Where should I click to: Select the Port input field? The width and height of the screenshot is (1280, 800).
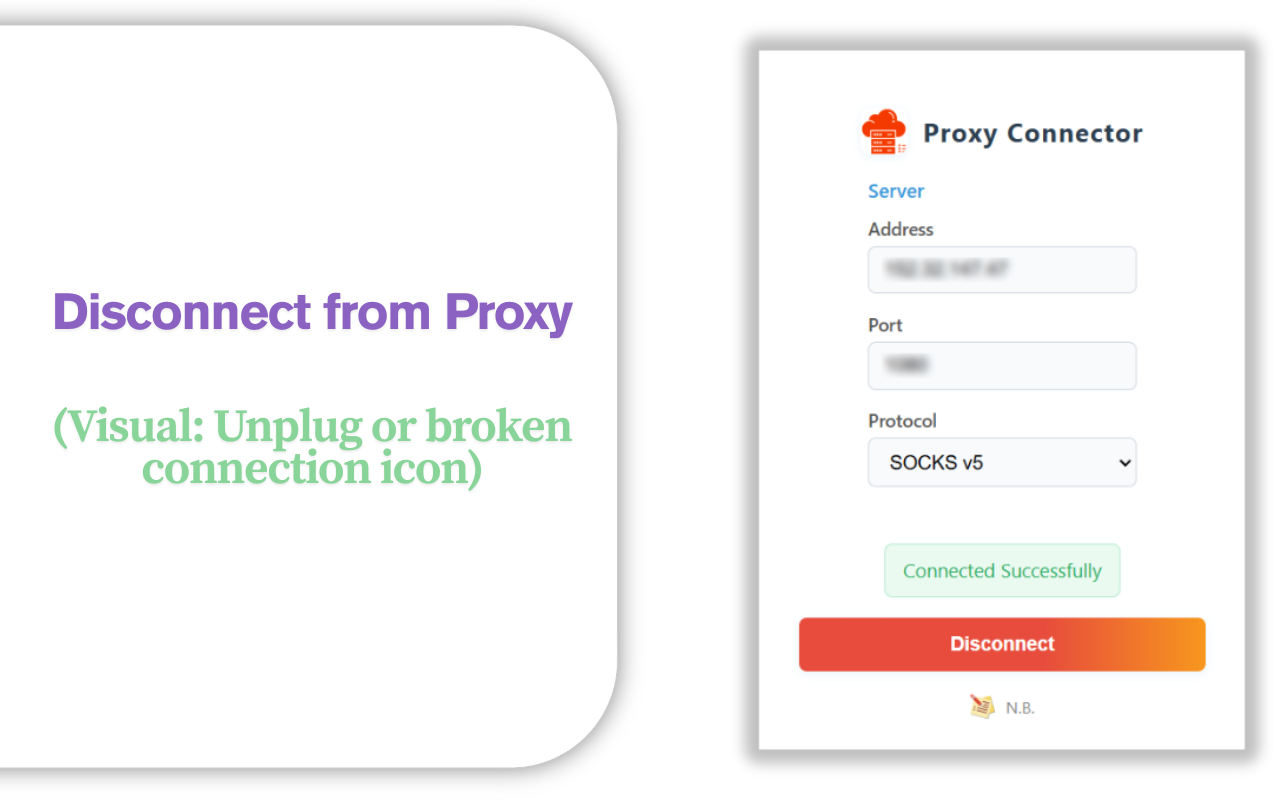pyautogui.click(x=1001, y=365)
